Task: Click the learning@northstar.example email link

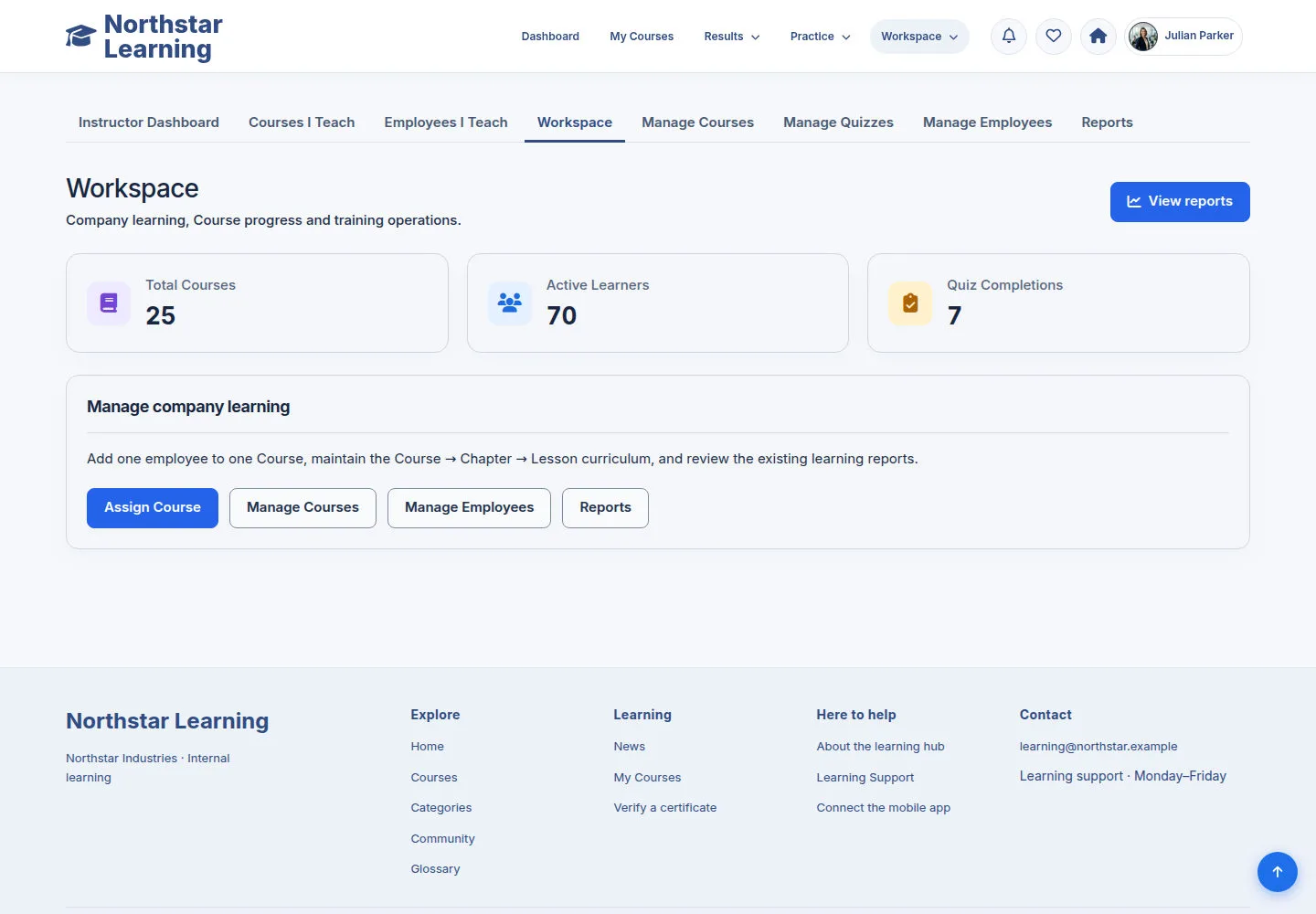Action: (1098, 747)
